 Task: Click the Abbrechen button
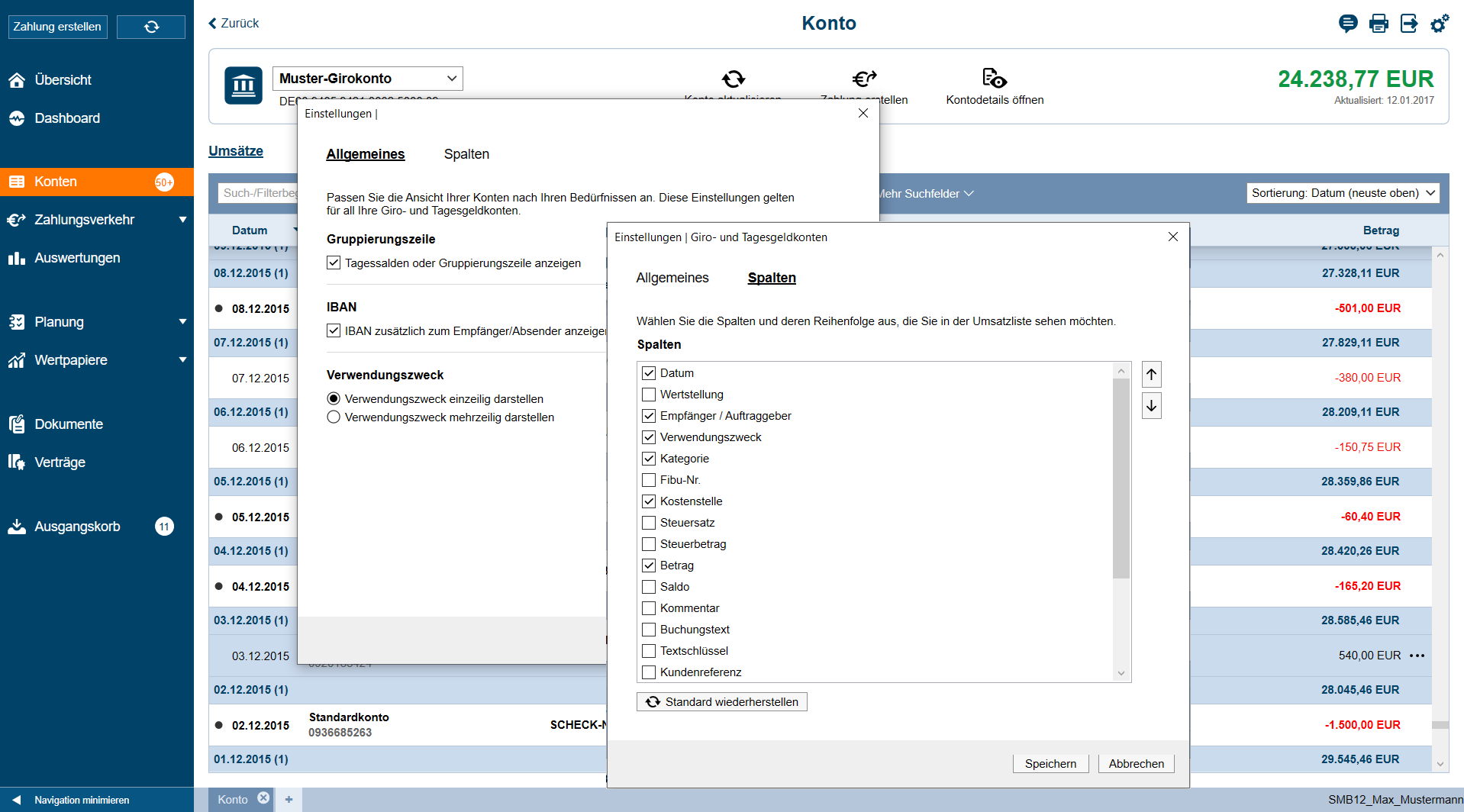click(1137, 764)
